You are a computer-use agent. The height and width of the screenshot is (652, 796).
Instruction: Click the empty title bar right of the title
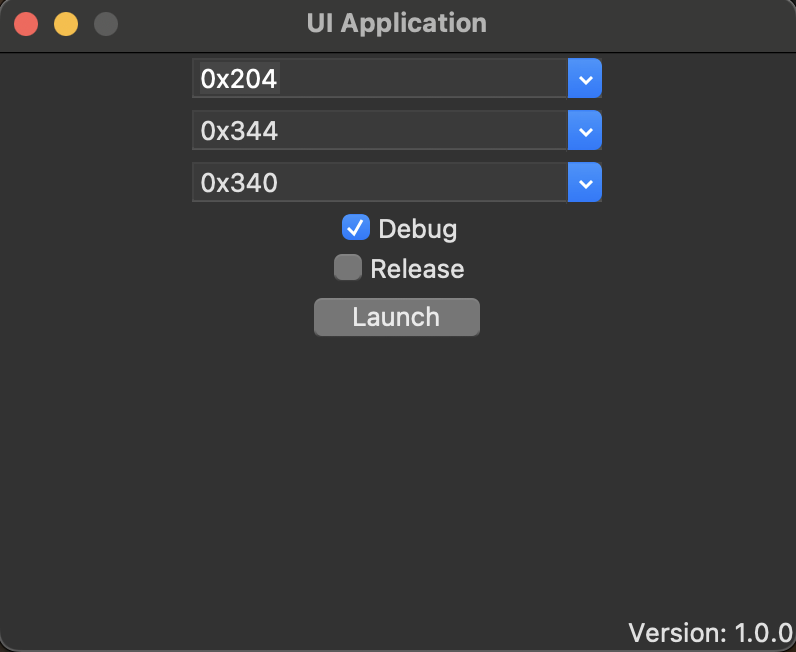[640, 24]
